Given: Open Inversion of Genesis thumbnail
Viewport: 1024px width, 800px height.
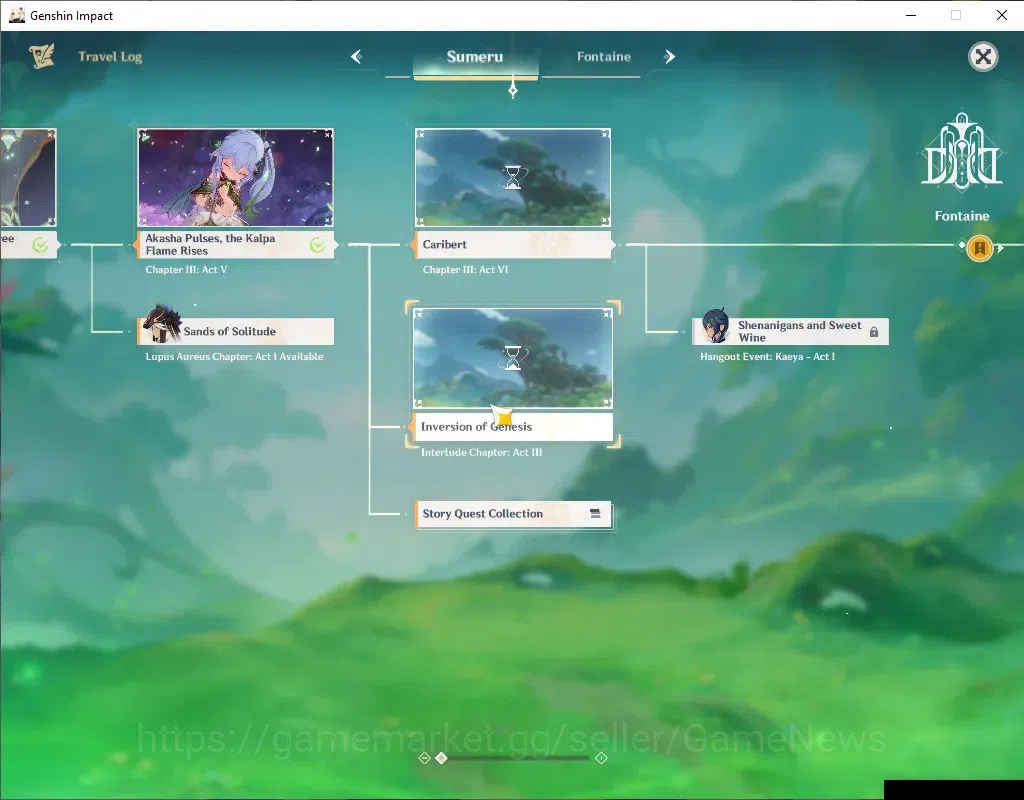Looking at the screenshot, I should click(x=513, y=358).
